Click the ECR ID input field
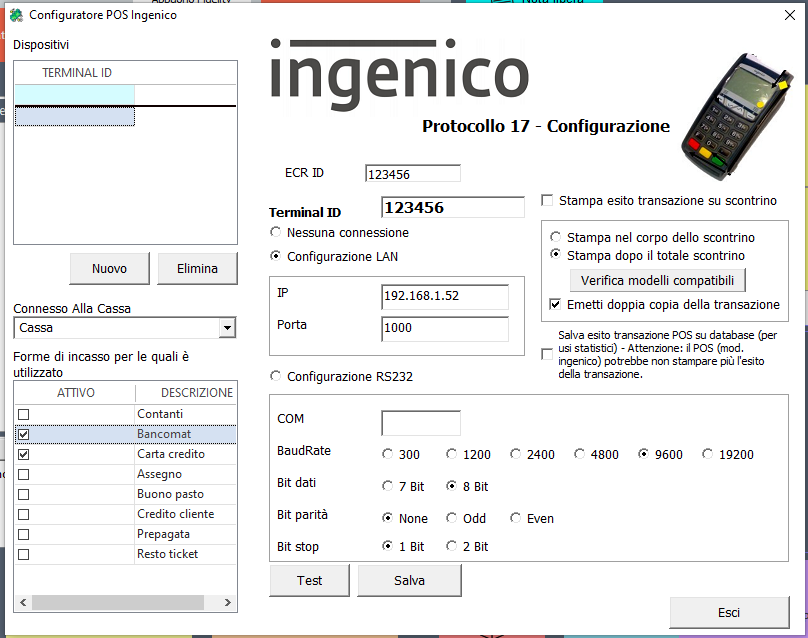808x638 pixels. coord(413,174)
